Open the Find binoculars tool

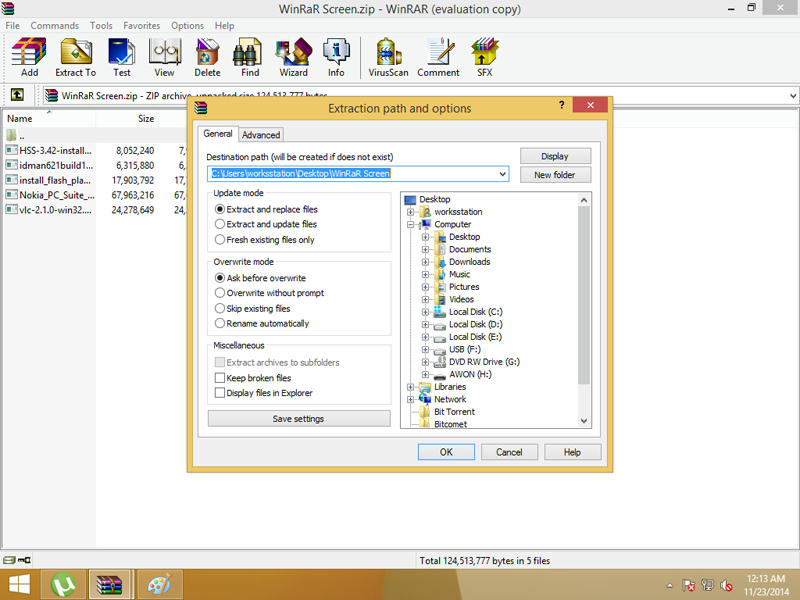[249, 57]
